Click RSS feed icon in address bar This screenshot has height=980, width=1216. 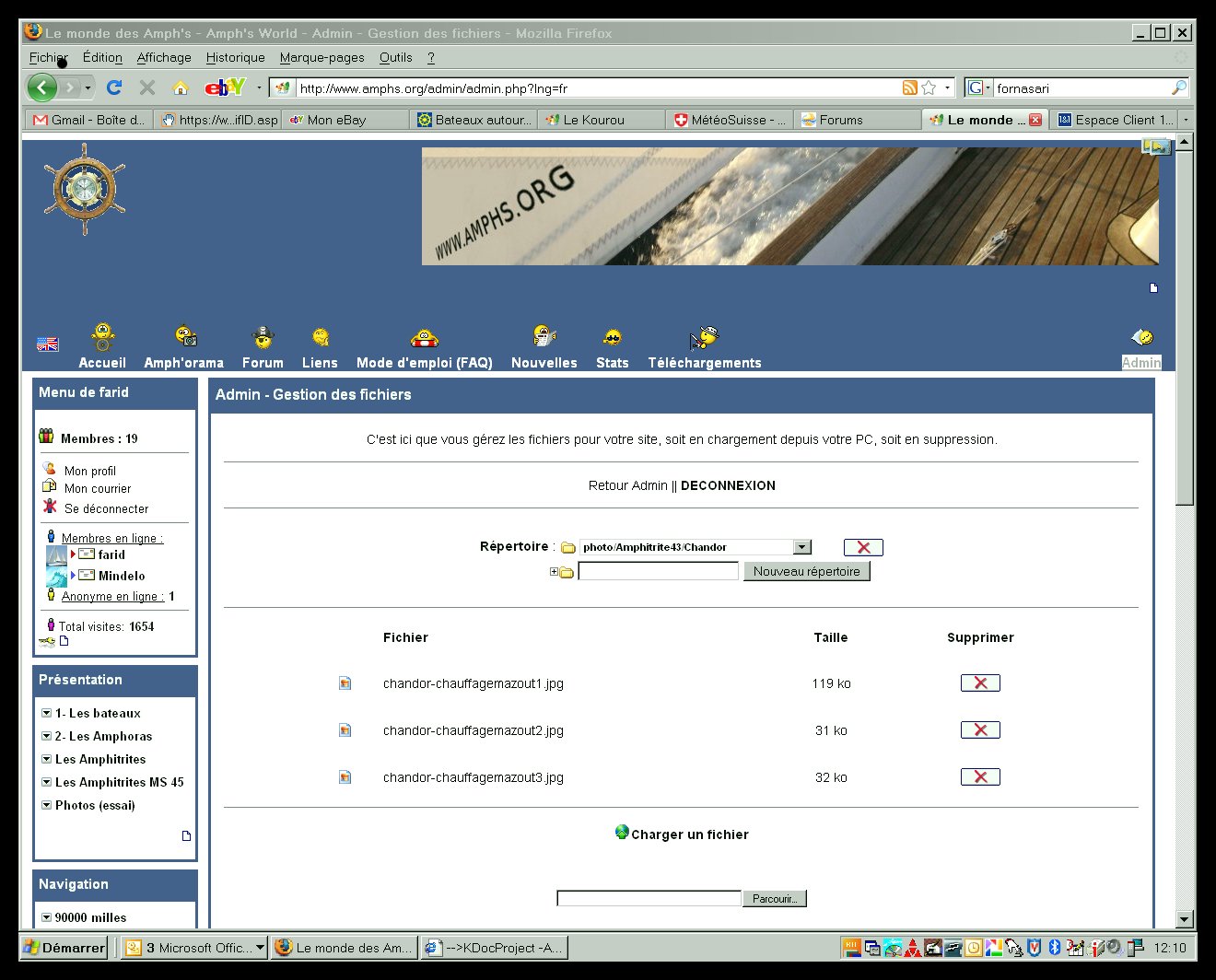click(909, 87)
